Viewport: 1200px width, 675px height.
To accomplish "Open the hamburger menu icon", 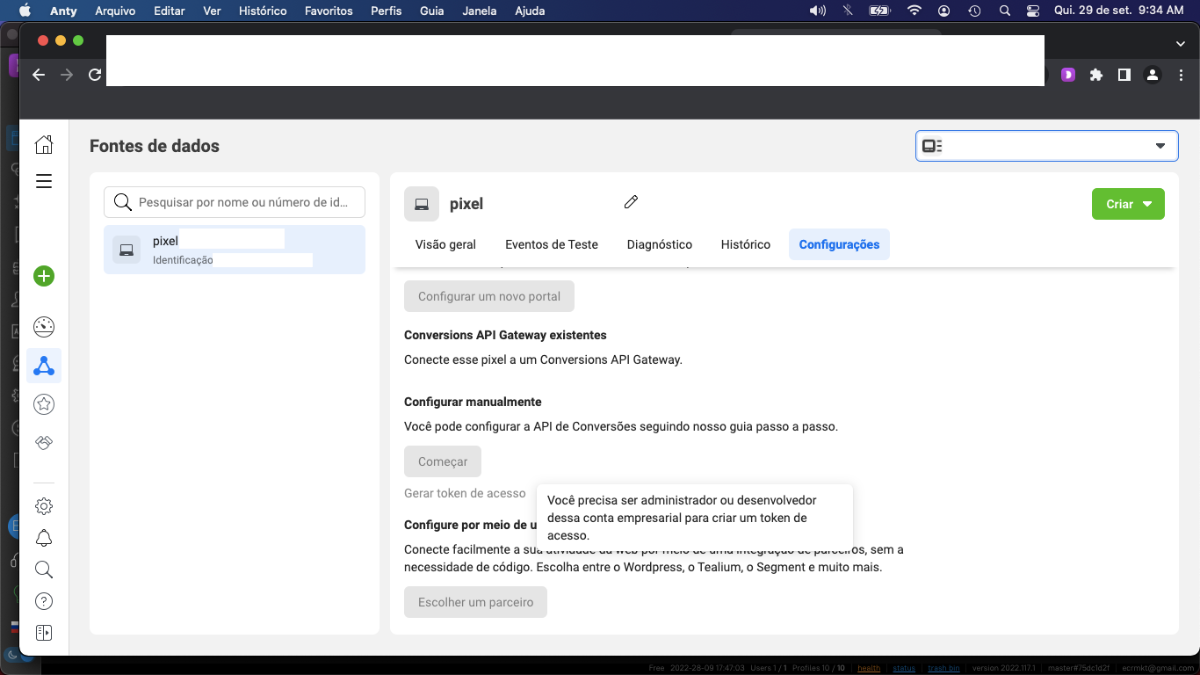I will (x=44, y=181).
